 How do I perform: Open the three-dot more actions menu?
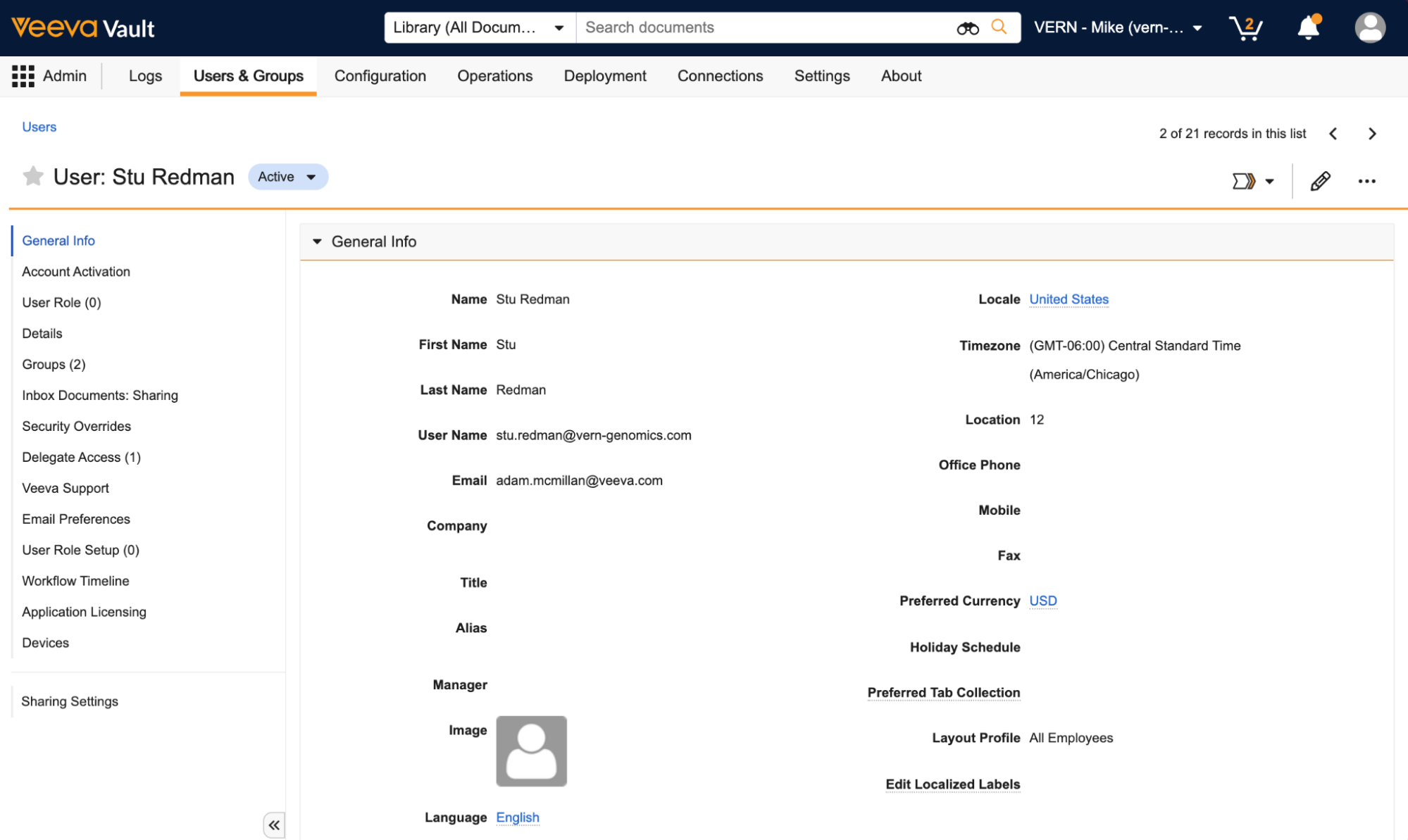(x=1366, y=181)
